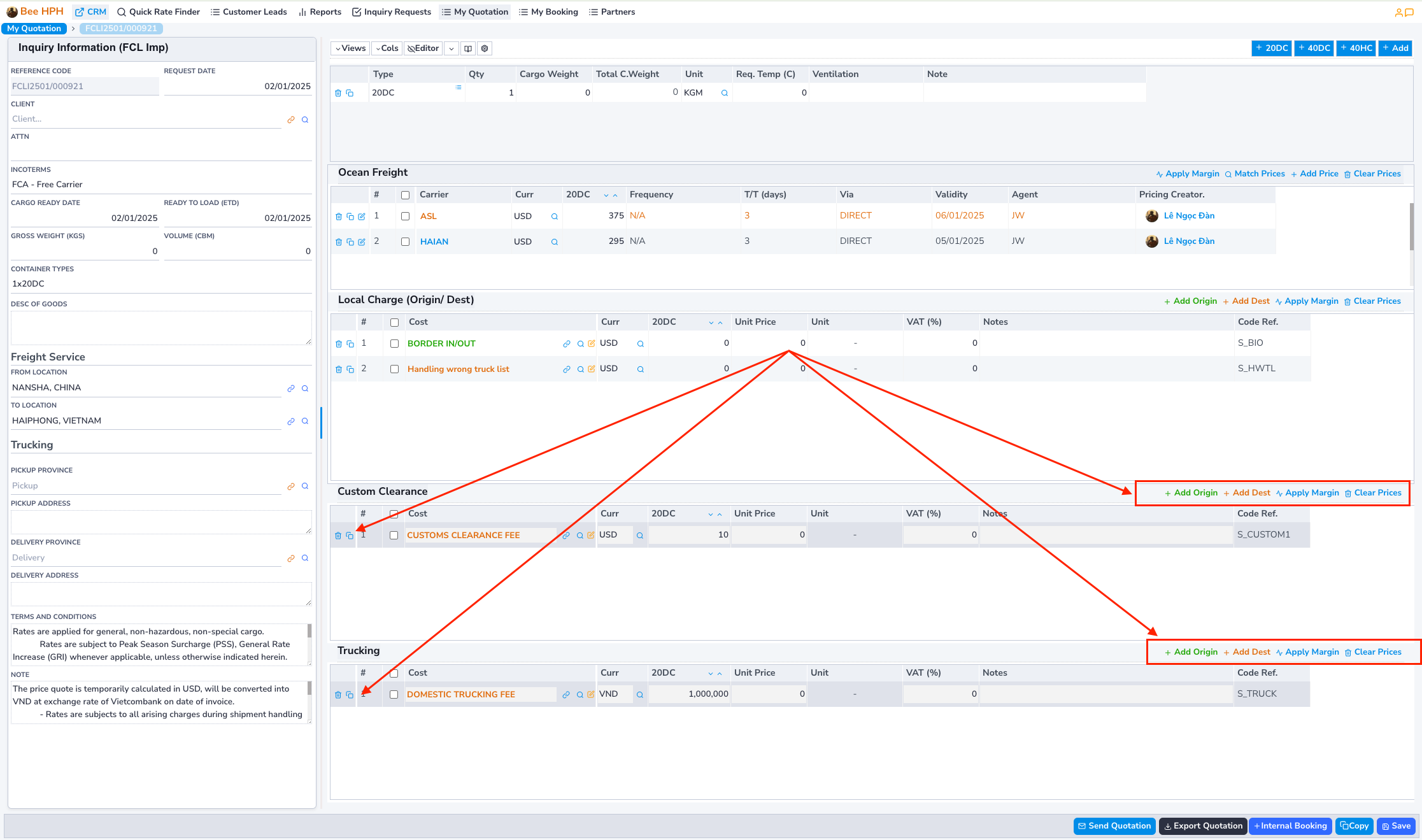Check the Handling wrong truck list row
This screenshot has width=1422, height=840.
(x=394, y=369)
